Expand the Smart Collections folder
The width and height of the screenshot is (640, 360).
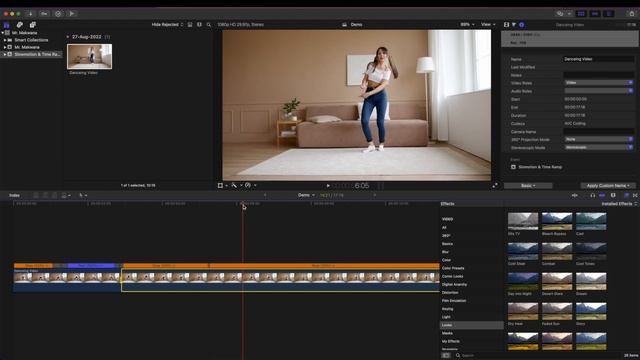(x=5, y=40)
